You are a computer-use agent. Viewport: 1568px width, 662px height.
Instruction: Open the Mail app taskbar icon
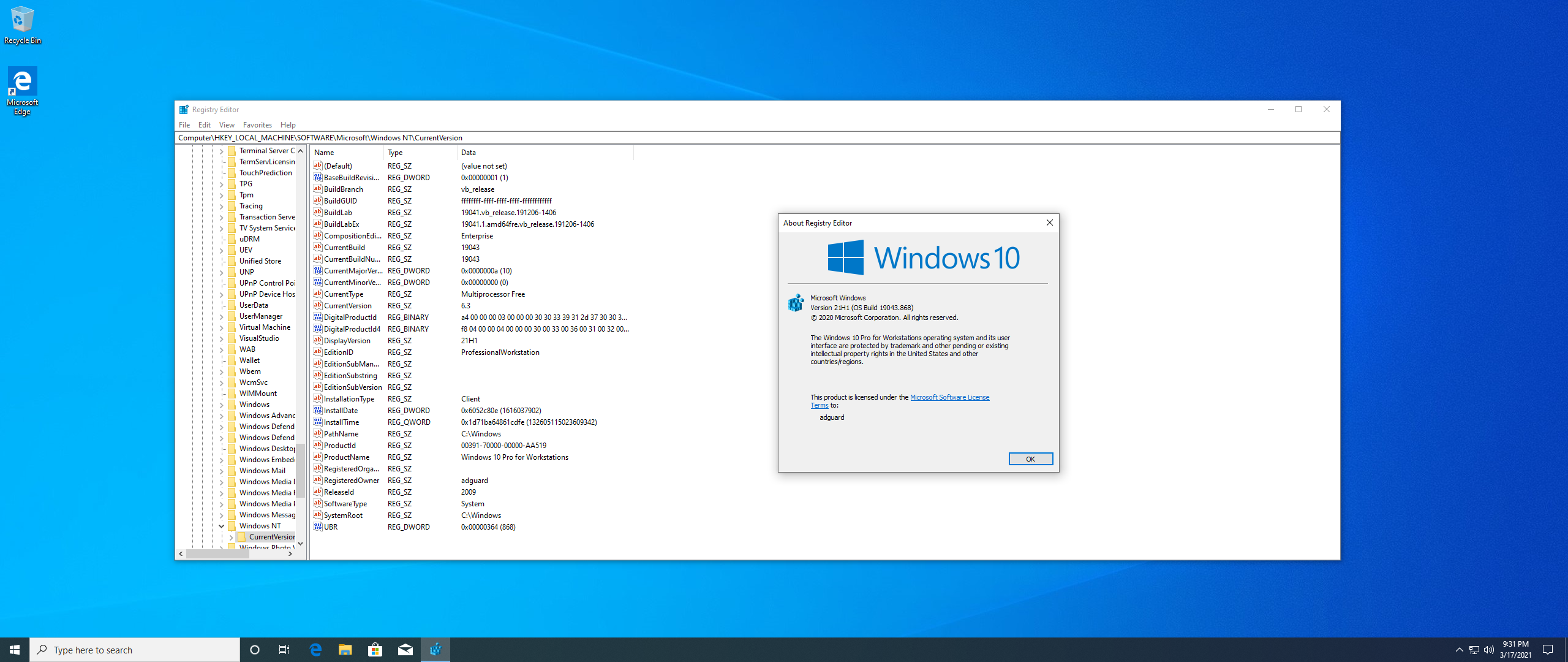pos(405,650)
